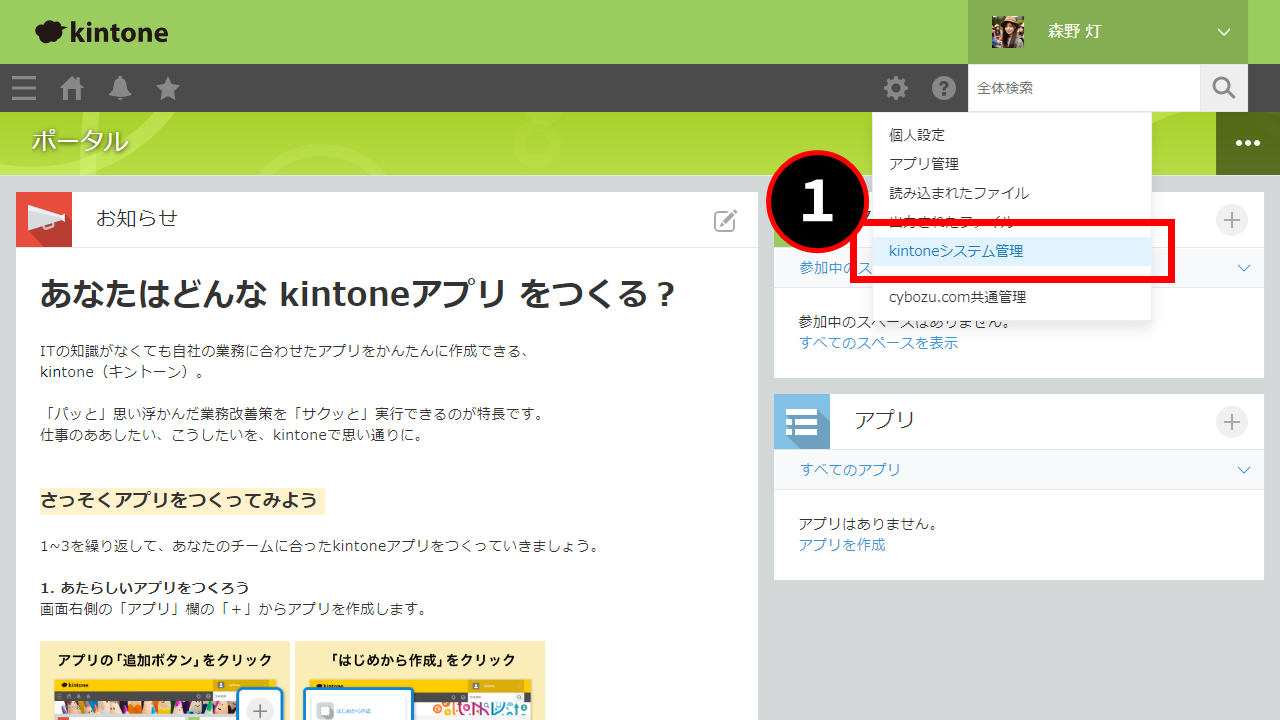Select アプリ管理 from settings menu

[x=1012, y=164]
